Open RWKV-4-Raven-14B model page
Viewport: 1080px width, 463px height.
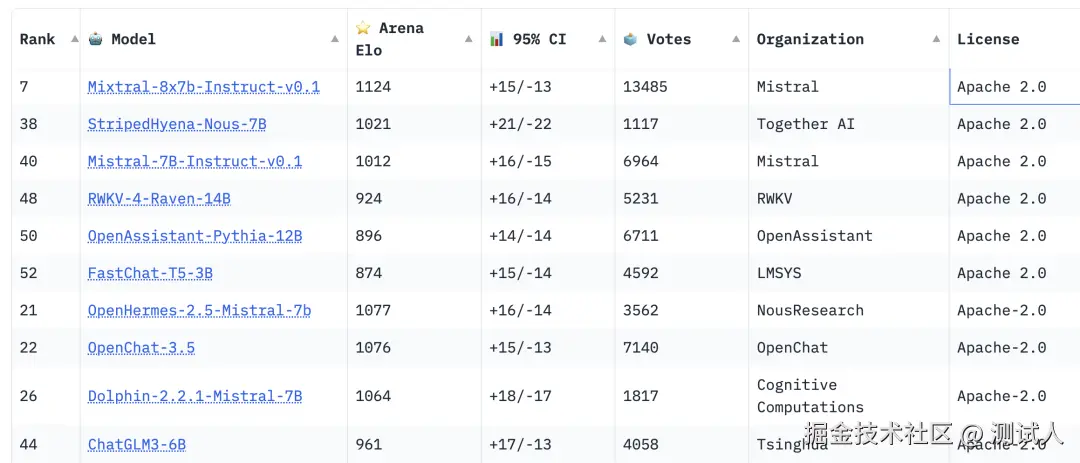click(159, 199)
